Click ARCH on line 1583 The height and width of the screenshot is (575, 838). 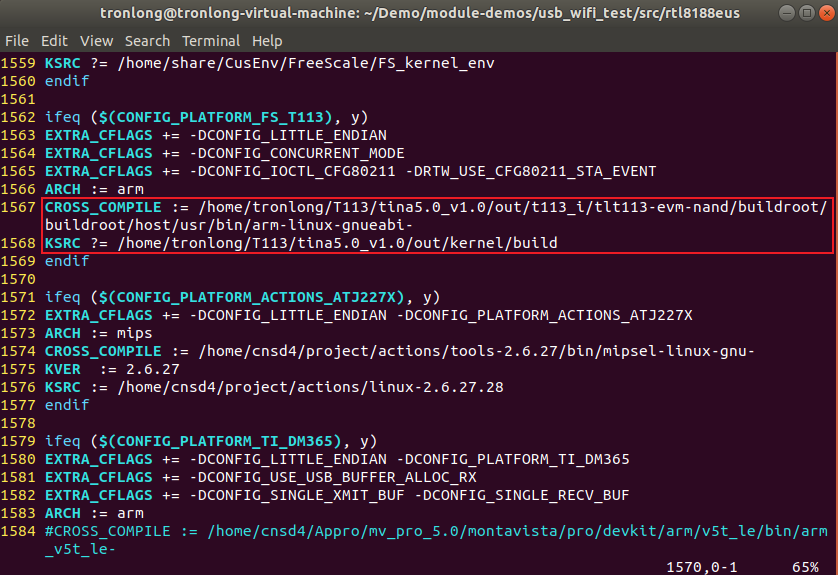tap(63, 514)
